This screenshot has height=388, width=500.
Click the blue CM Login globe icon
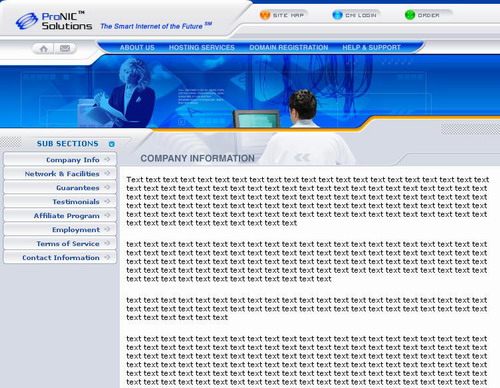(337, 15)
